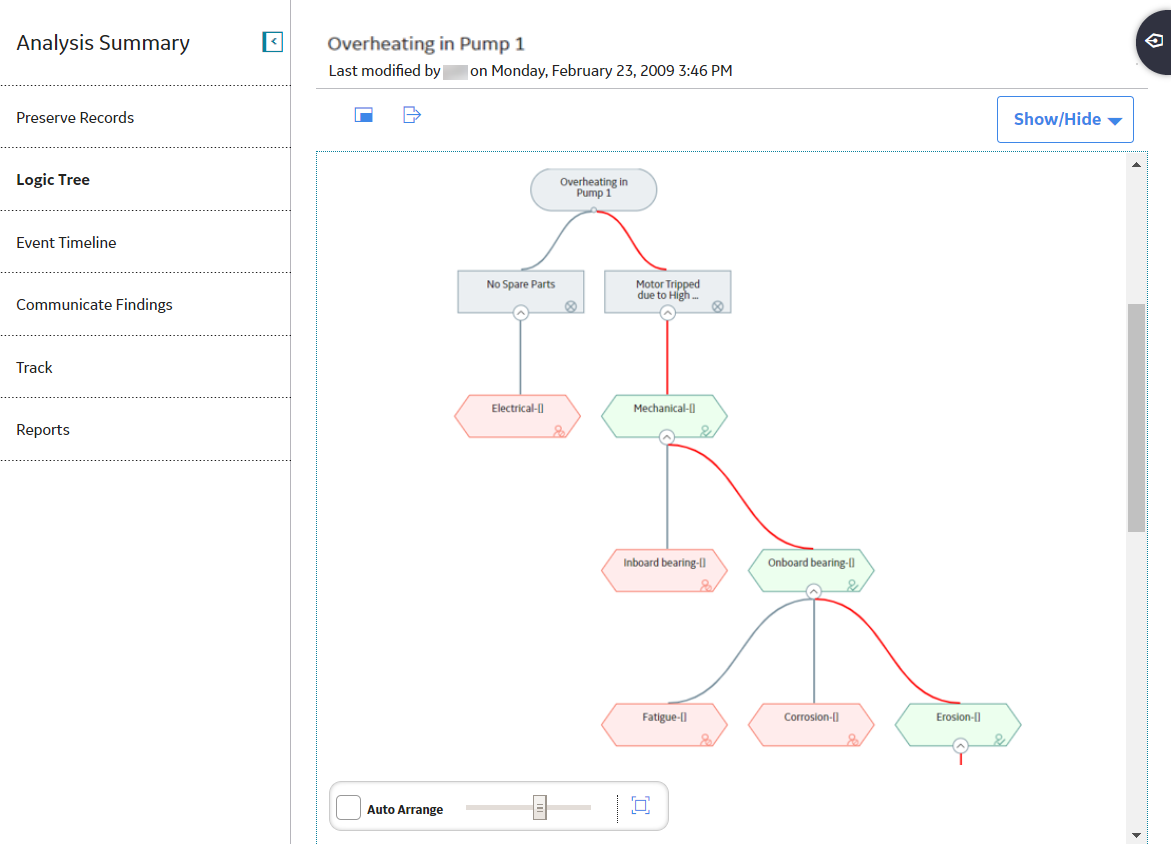Go to Track section
Viewport: 1171px width, 844px height.
[x=146, y=367]
